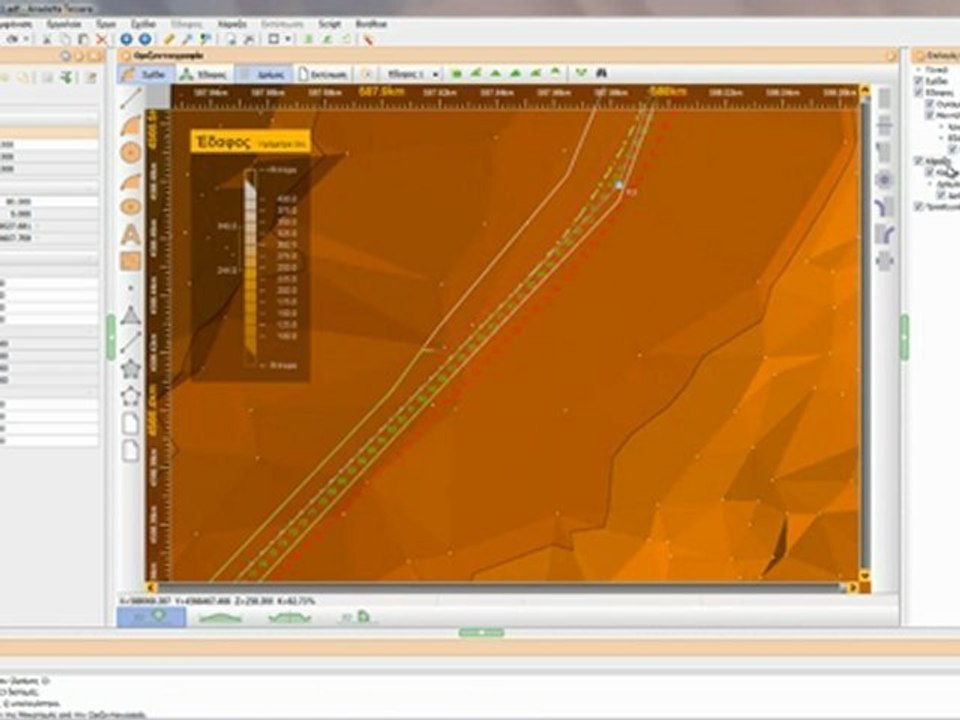Expand the top node in layers tree
The image size is (960, 720).
918,70
